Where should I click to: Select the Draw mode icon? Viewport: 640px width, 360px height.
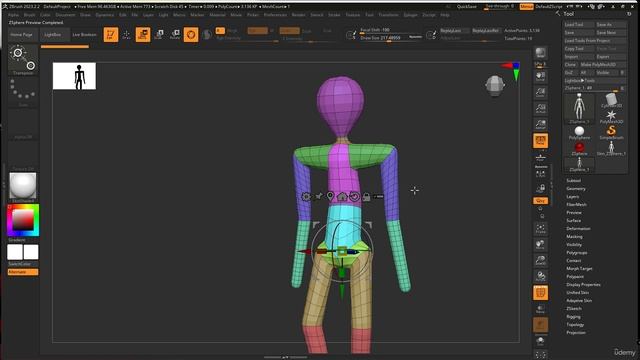coord(127,35)
